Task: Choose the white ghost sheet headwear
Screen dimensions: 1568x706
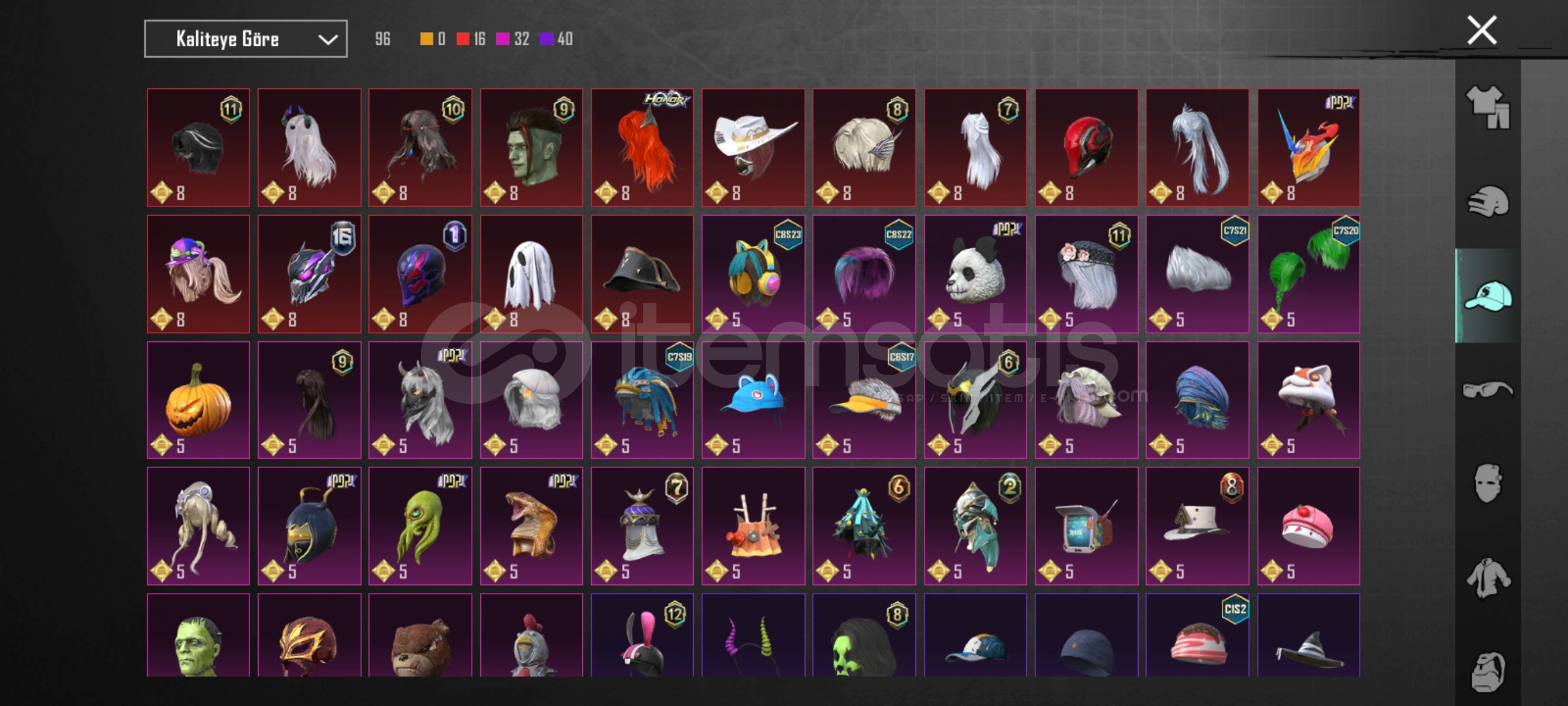Action: (x=531, y=274)
